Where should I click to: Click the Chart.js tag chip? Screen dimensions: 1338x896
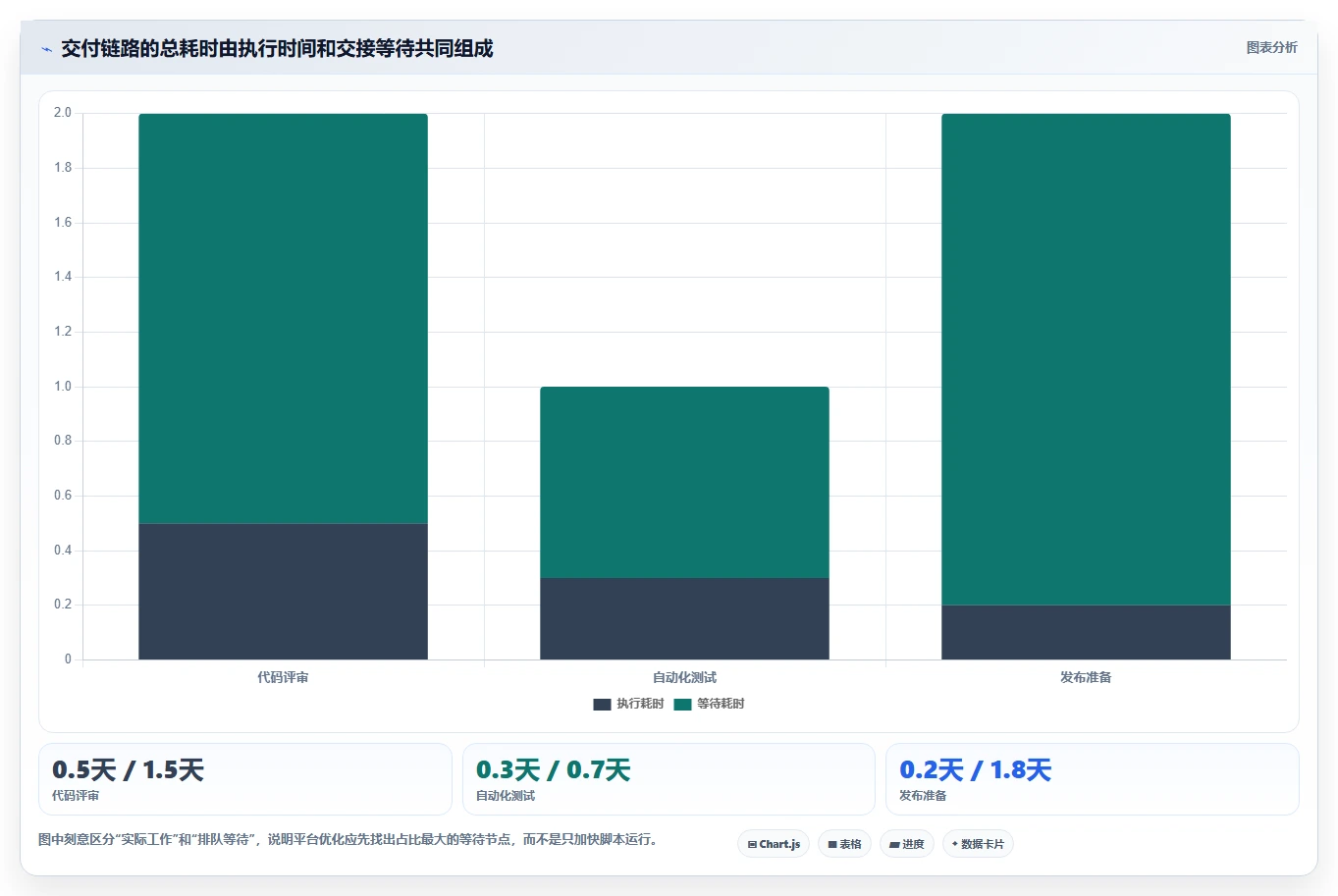point(774,844)
